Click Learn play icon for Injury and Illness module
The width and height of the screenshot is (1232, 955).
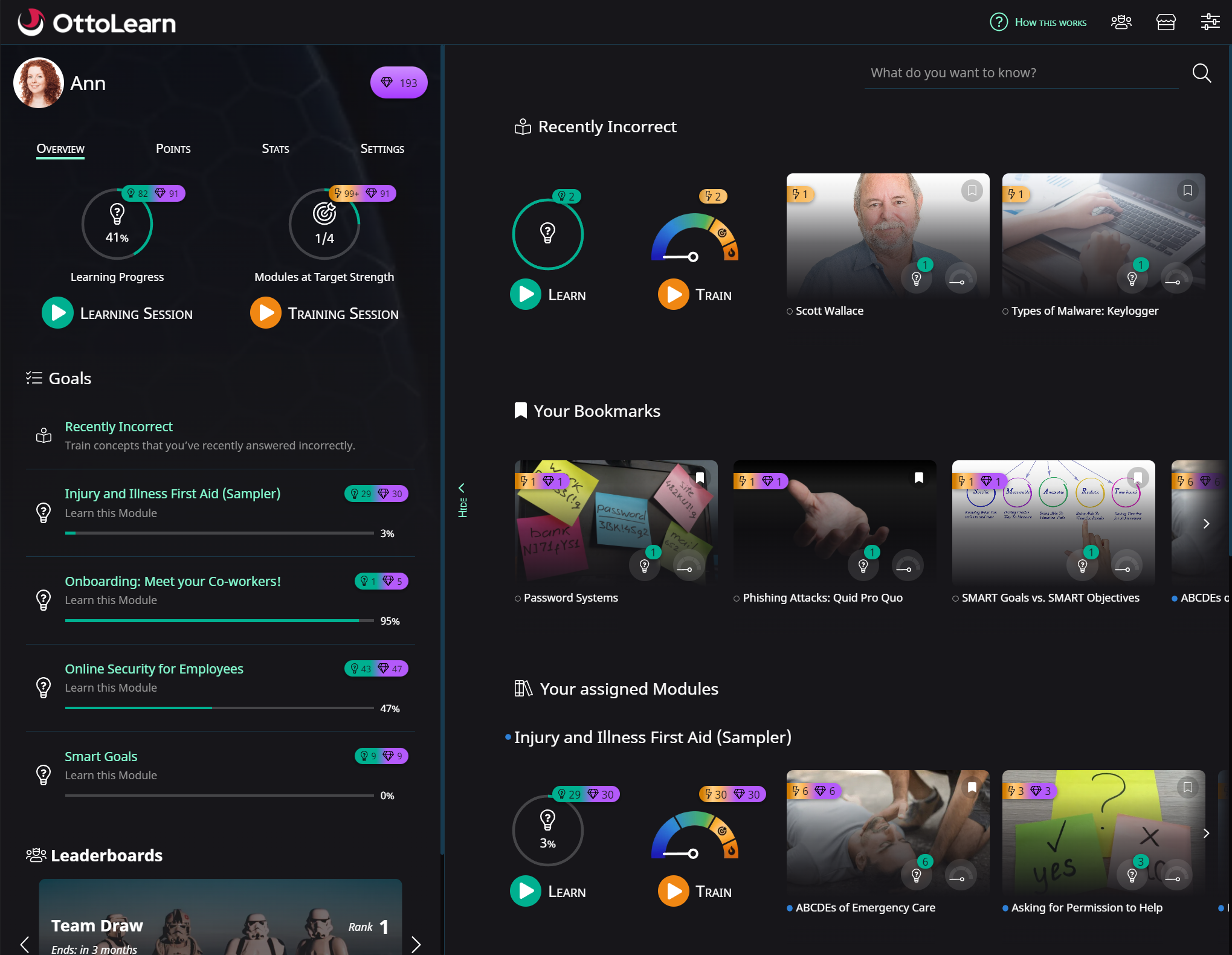coord(526,892)
